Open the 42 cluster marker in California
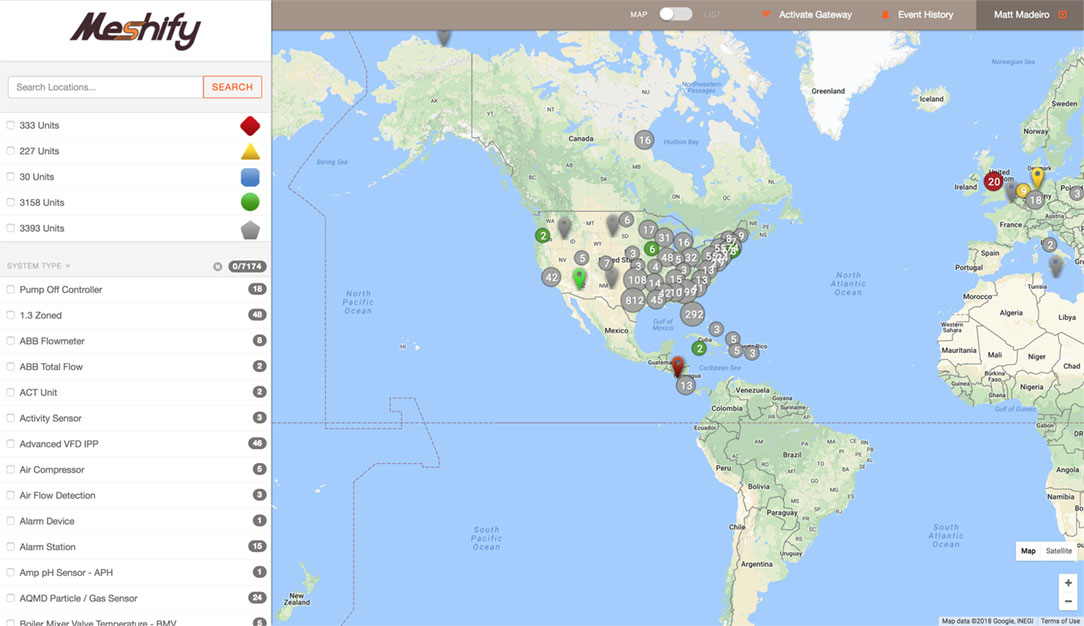Viewport: 1084px width, 626px height. pyautogui.click(x=551, y=278)
